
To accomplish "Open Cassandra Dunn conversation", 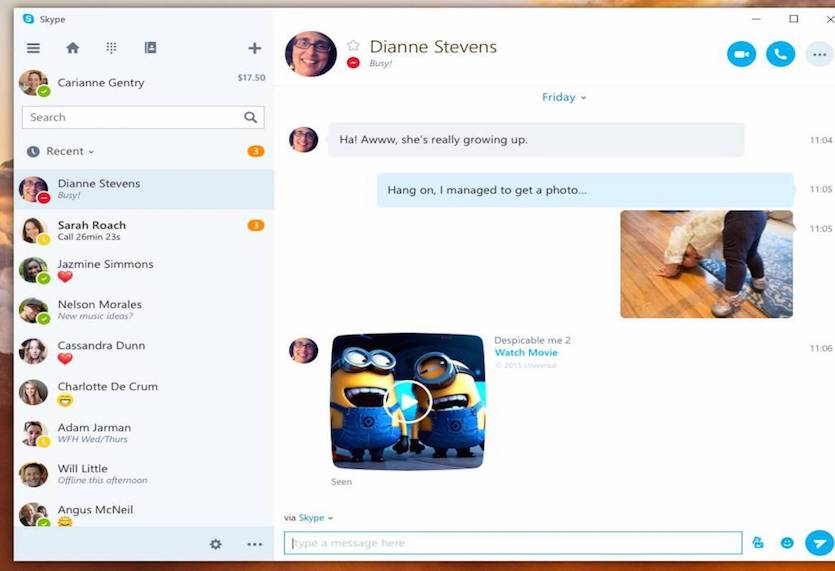I will 144,352.
